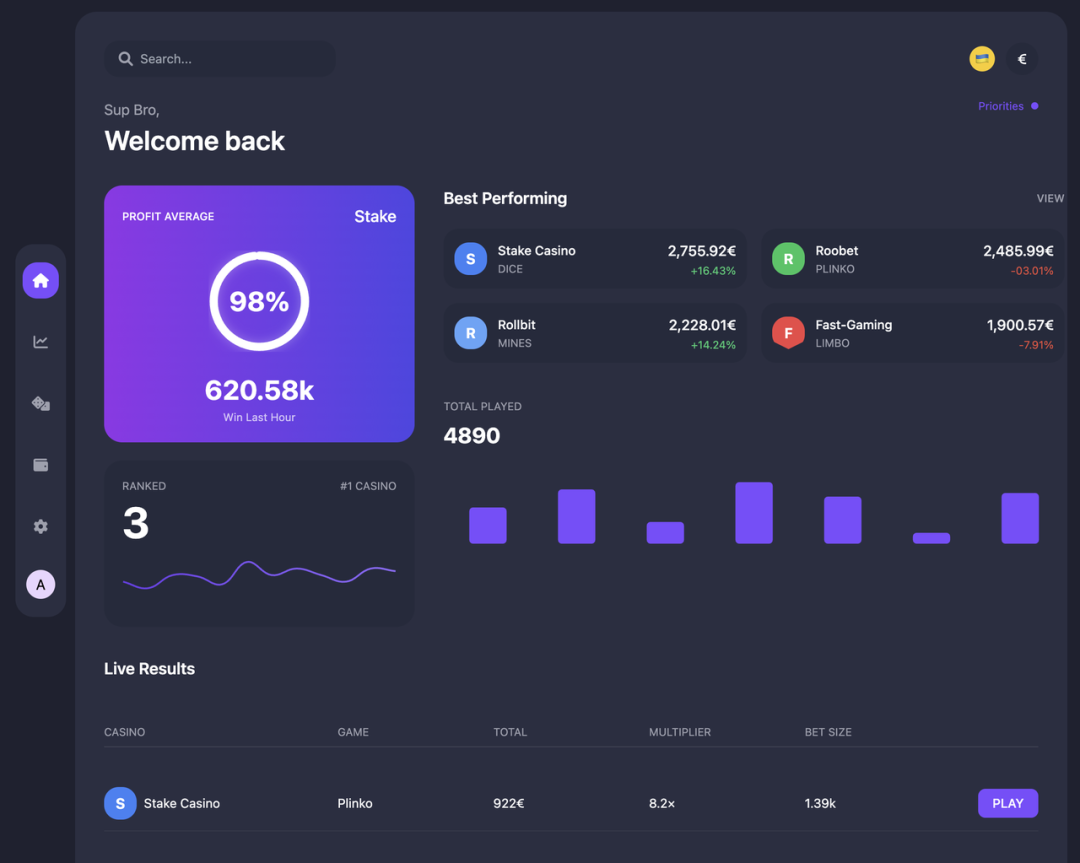This screenshot has height=863, width=1080.
Task: Play the Stake Casino Plinko game
Action: tap(1008, 803)
